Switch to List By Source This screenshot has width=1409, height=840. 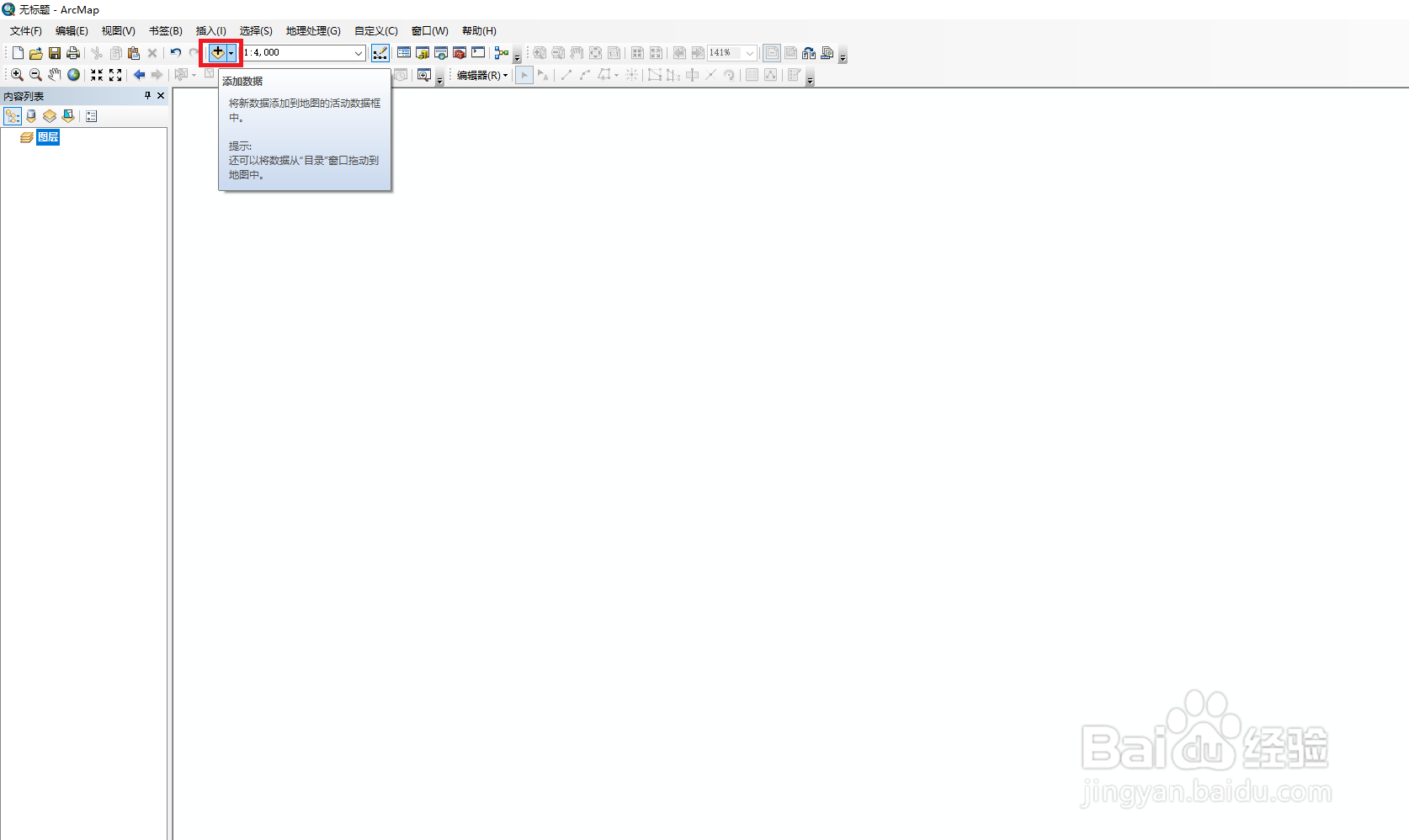point(31,116)
